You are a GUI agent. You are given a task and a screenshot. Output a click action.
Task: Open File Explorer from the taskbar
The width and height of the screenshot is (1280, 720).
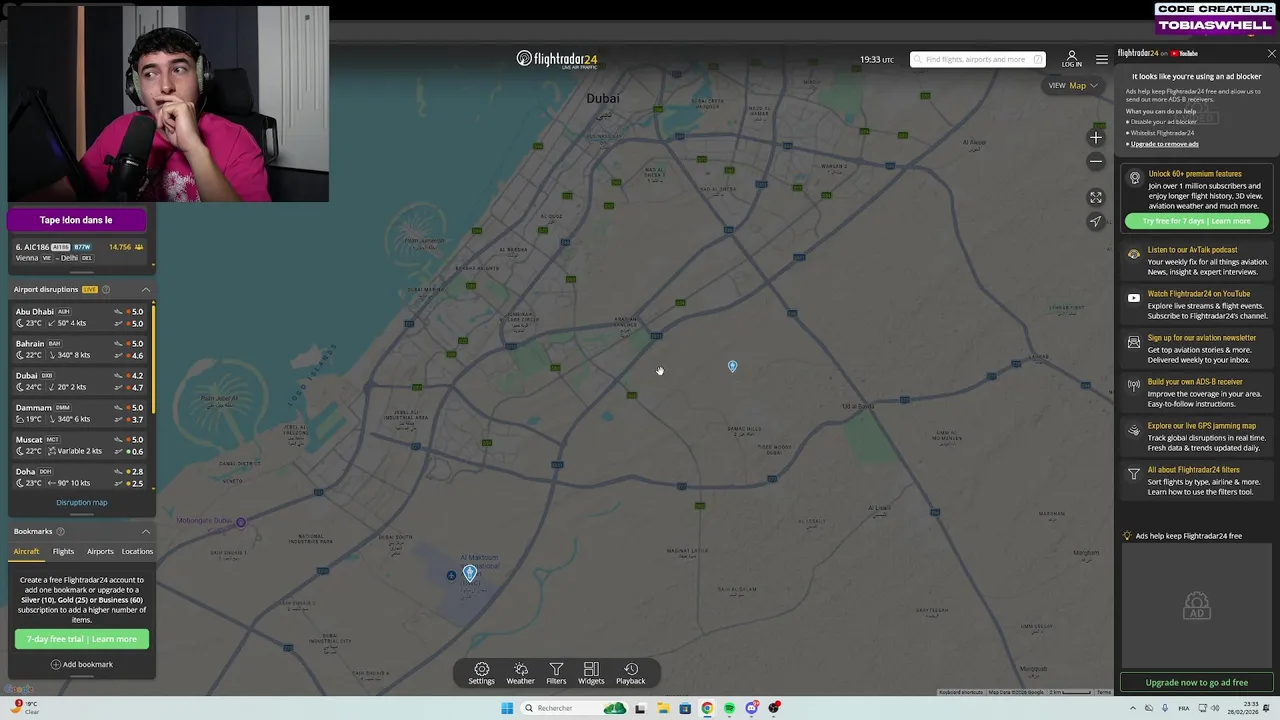pyautogui.click(x=662, y=708)
